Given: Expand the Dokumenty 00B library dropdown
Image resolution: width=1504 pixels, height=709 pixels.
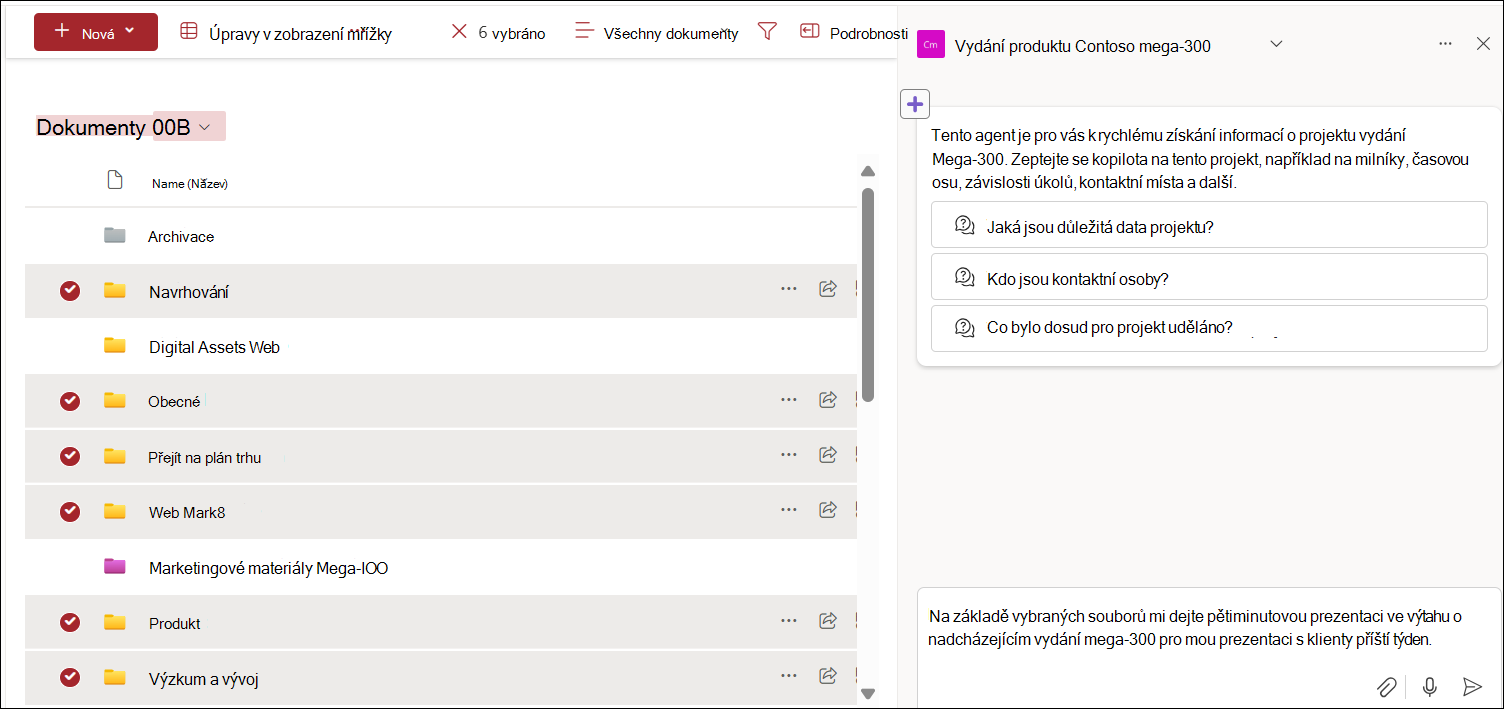Looking at the screenshot, I should tap(204, 127).
